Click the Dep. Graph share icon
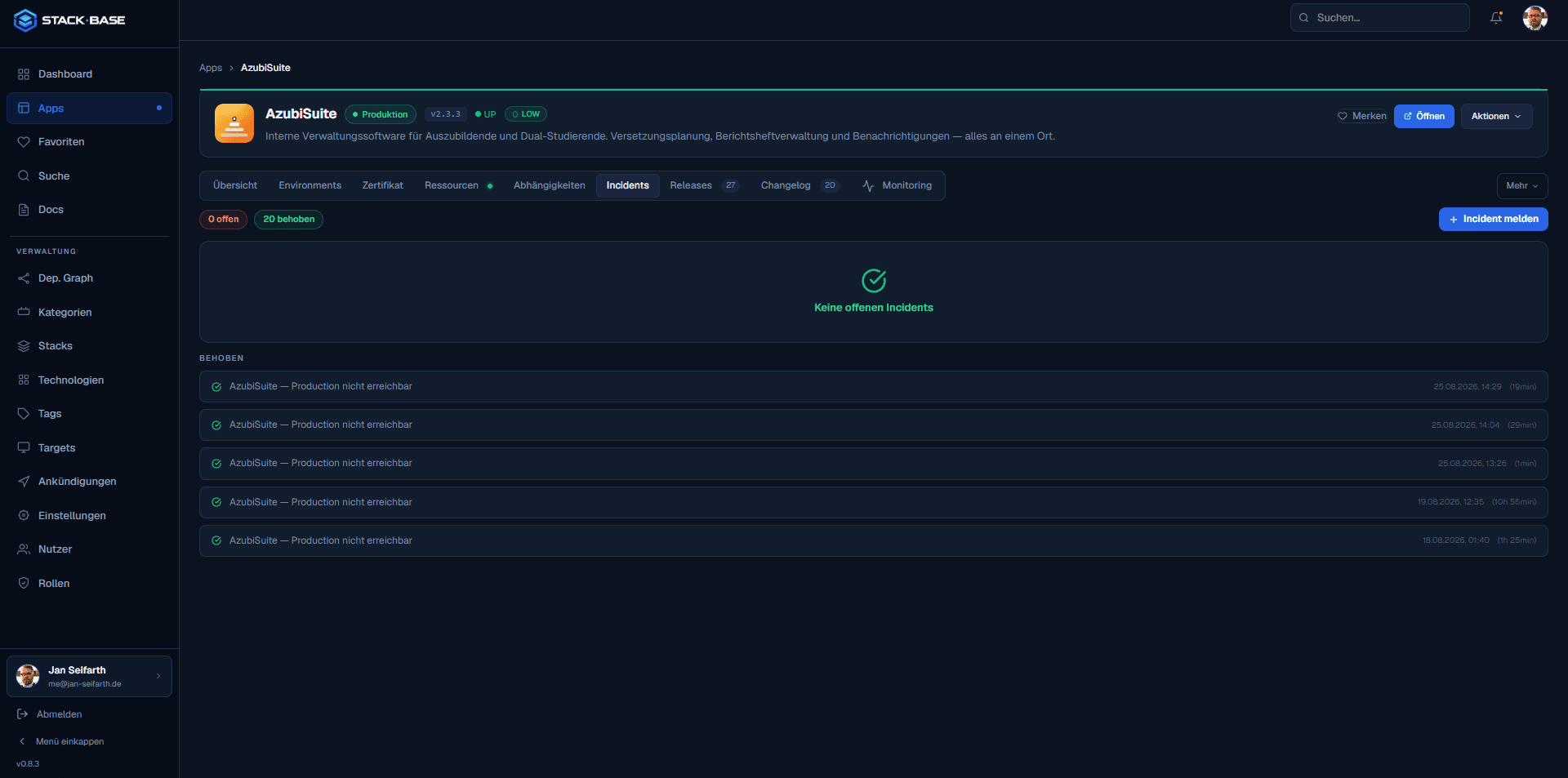 pos(24,278)
